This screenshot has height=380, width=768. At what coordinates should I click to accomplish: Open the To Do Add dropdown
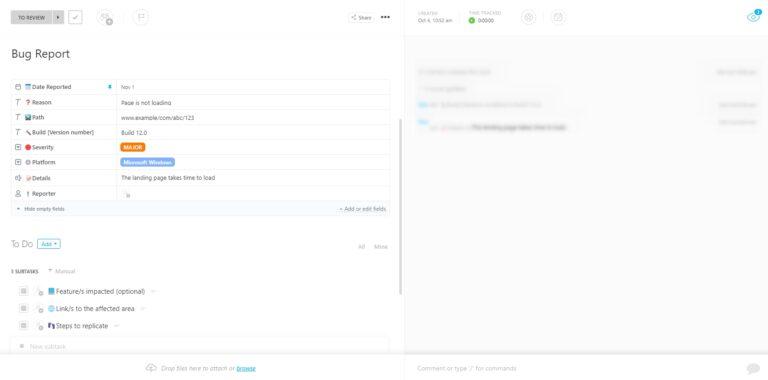[49, 244]
